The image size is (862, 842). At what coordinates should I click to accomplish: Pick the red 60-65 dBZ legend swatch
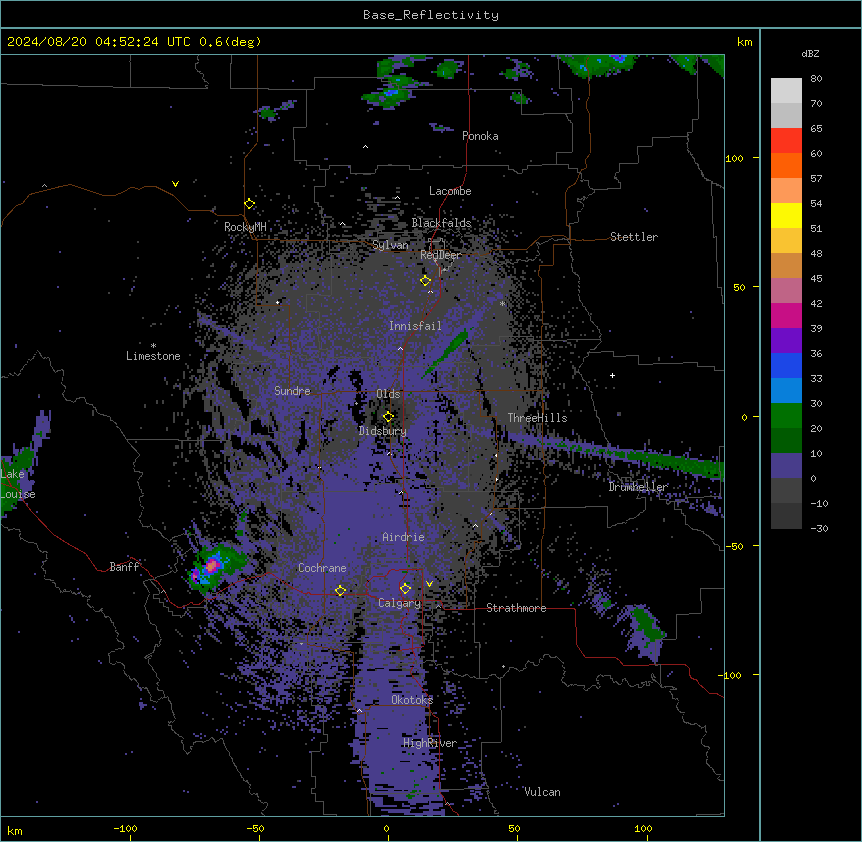click(786, 140)
